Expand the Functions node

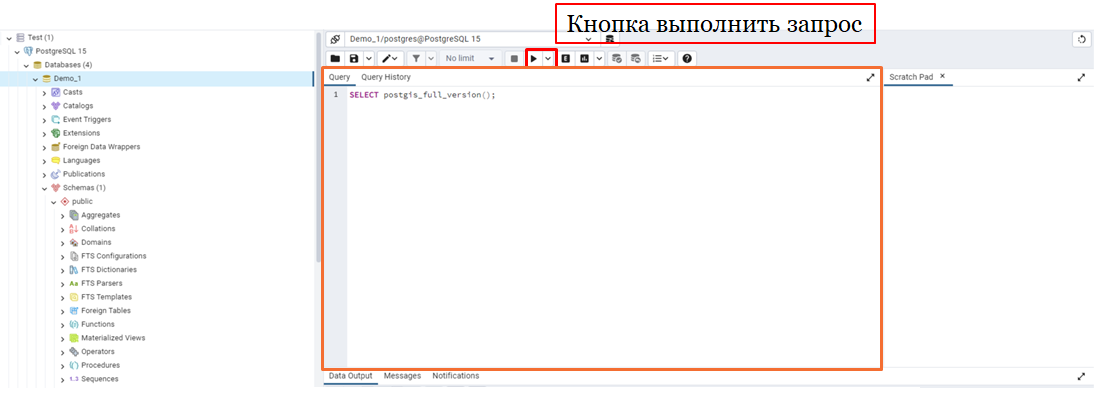pos(63,325)
